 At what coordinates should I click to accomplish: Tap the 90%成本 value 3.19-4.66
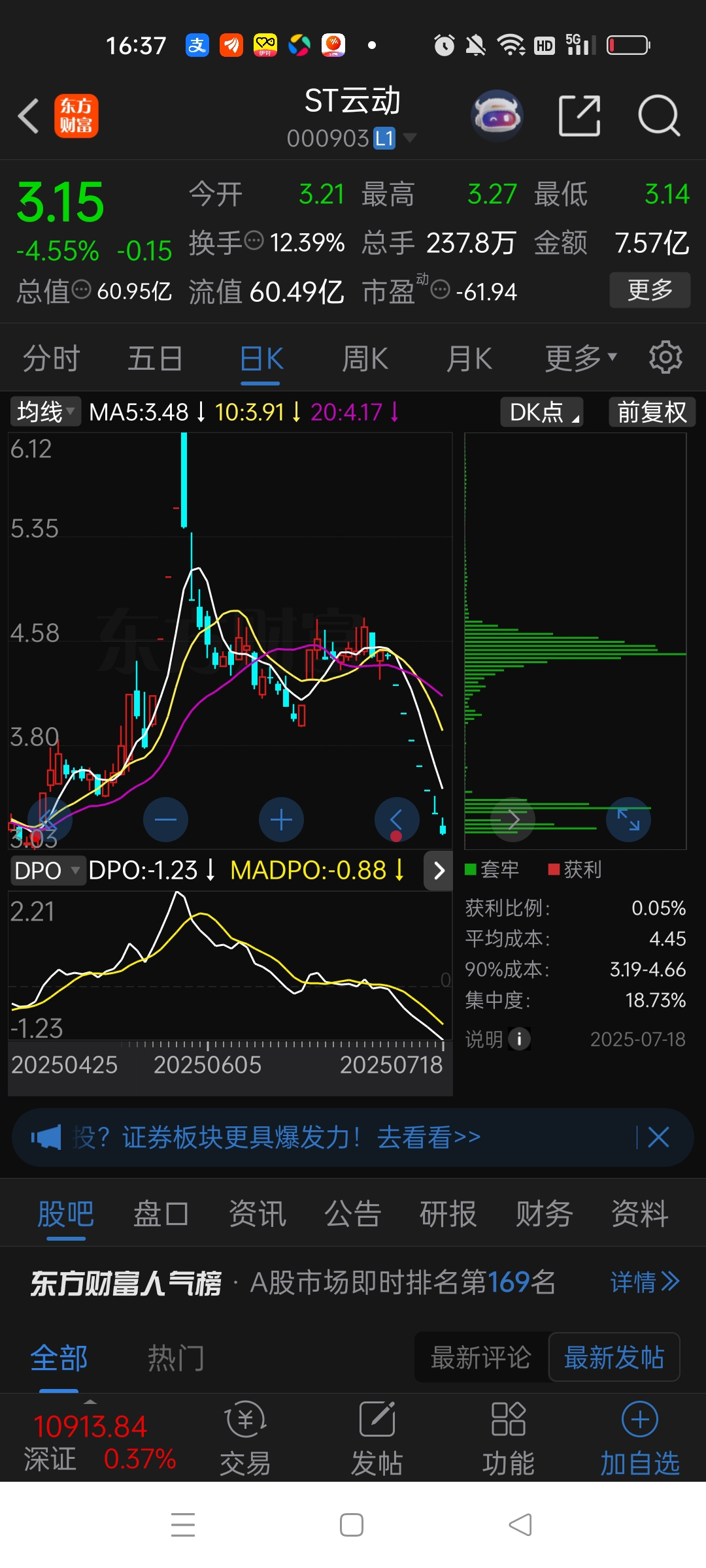point(648,970)
